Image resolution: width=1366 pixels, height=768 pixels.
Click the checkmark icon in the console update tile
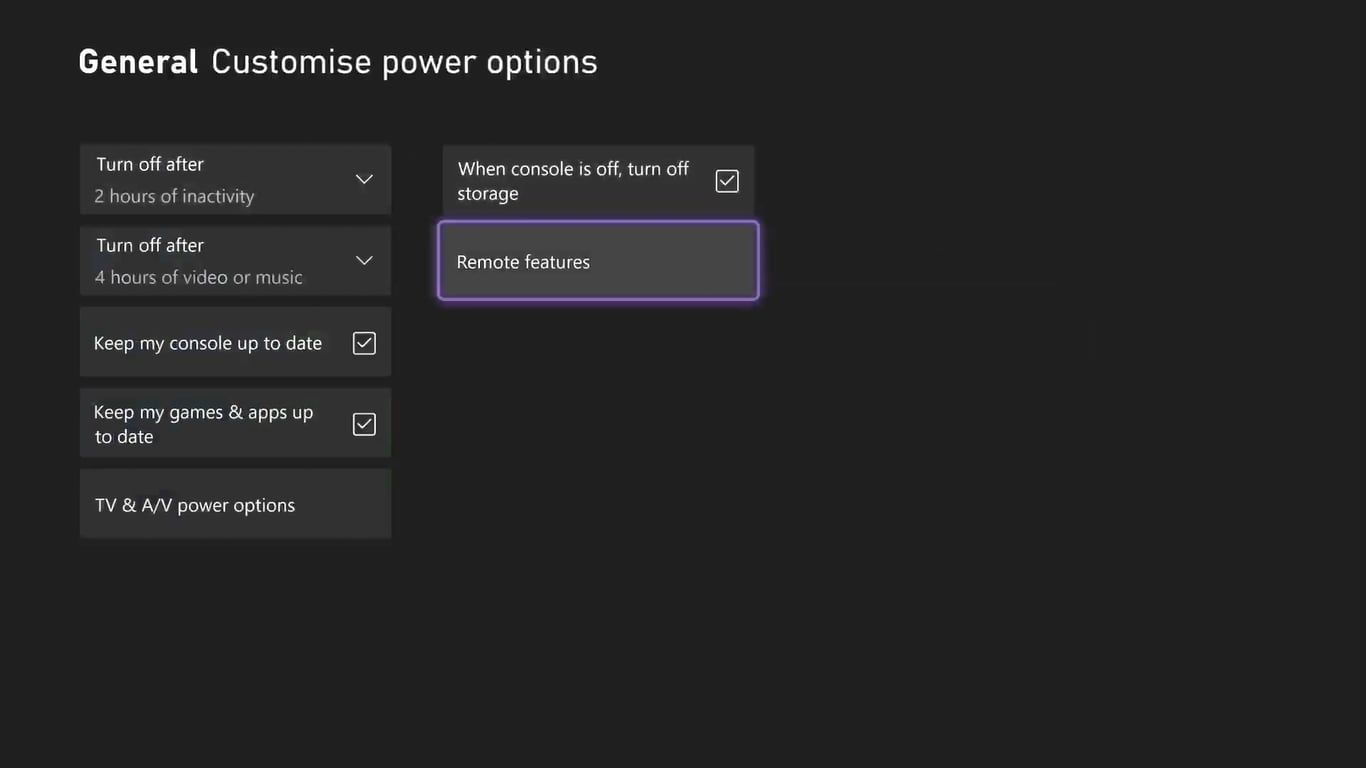click(364, 343)
